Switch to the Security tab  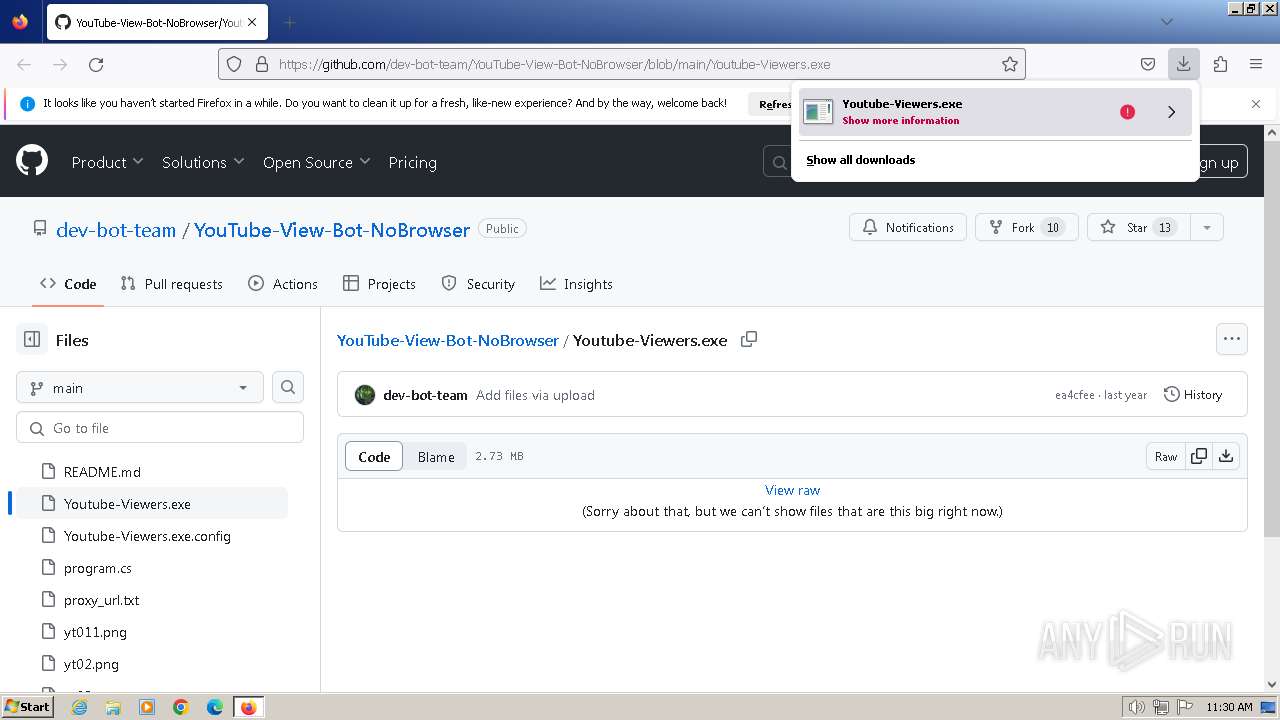[478, 284]
